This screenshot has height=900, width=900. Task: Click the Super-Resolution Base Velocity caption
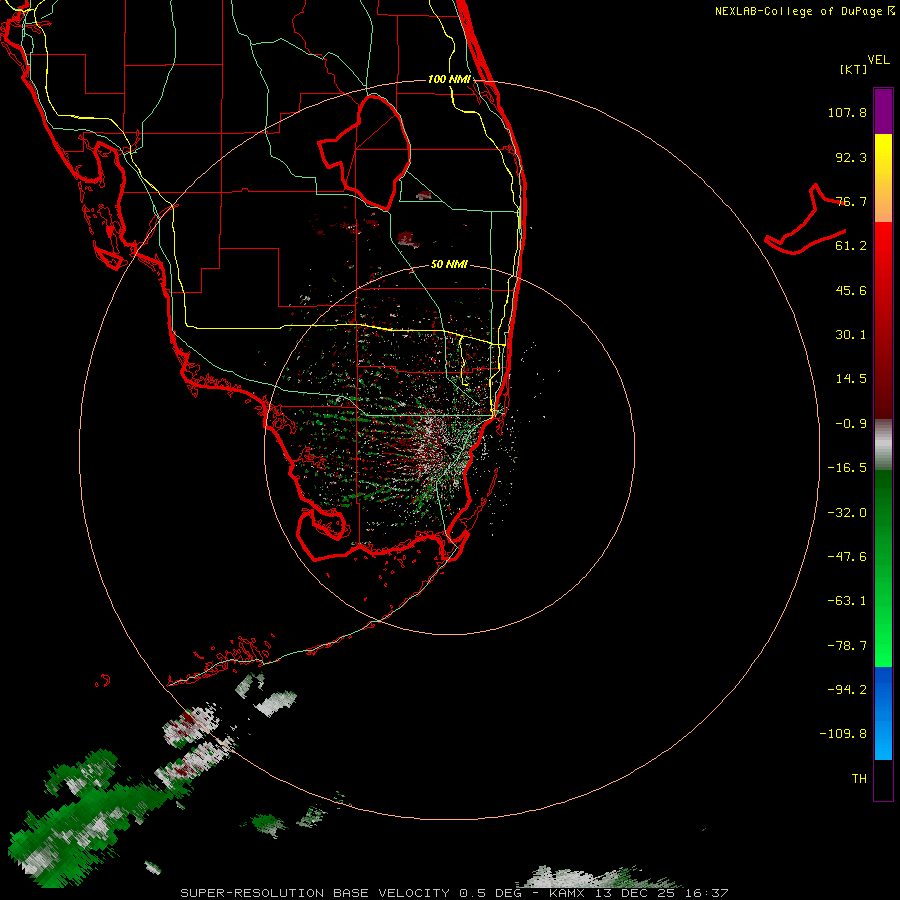(455, 893)
